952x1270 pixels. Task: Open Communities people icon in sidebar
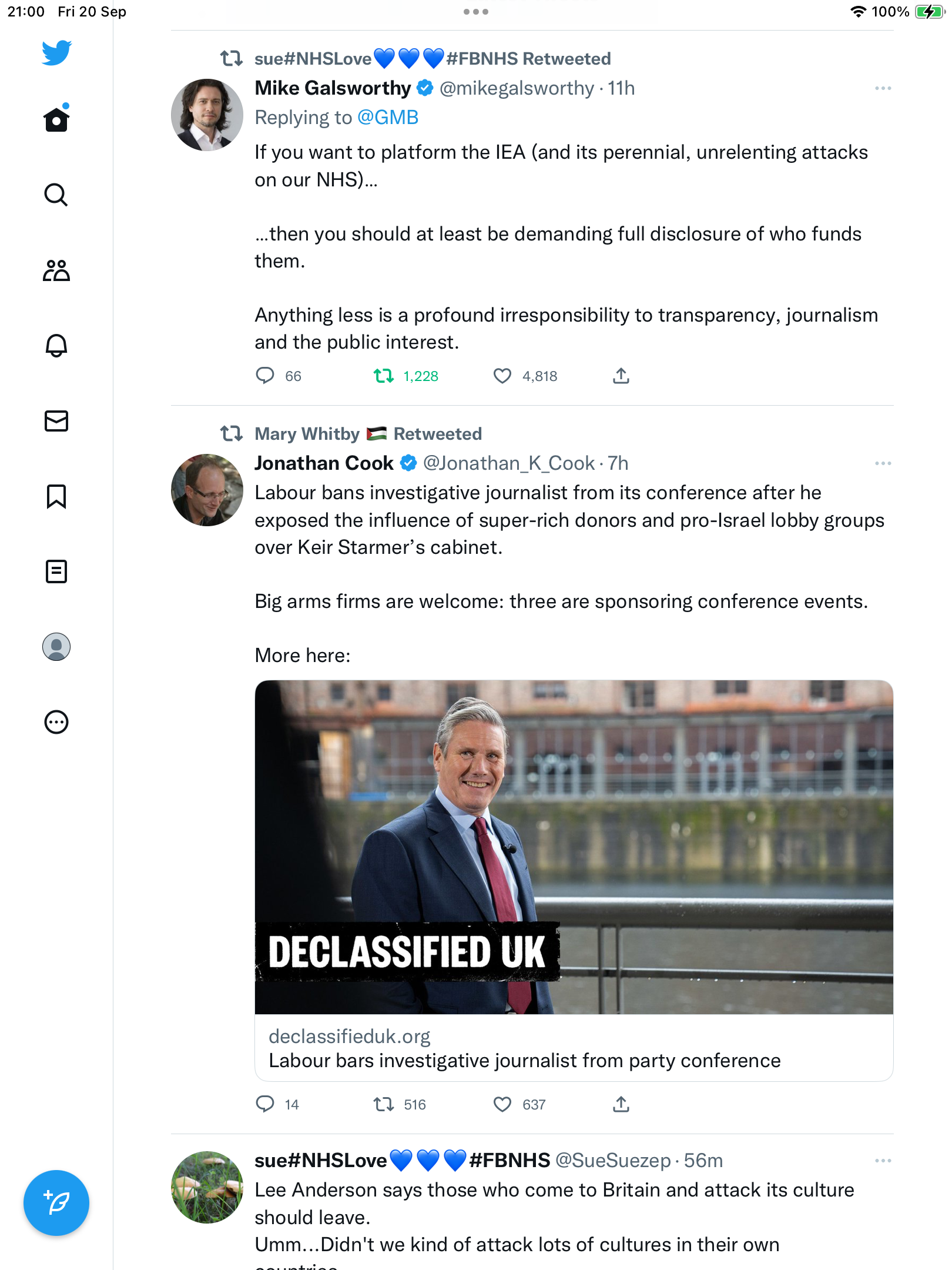pyautogui.click(x=56, y=270)
